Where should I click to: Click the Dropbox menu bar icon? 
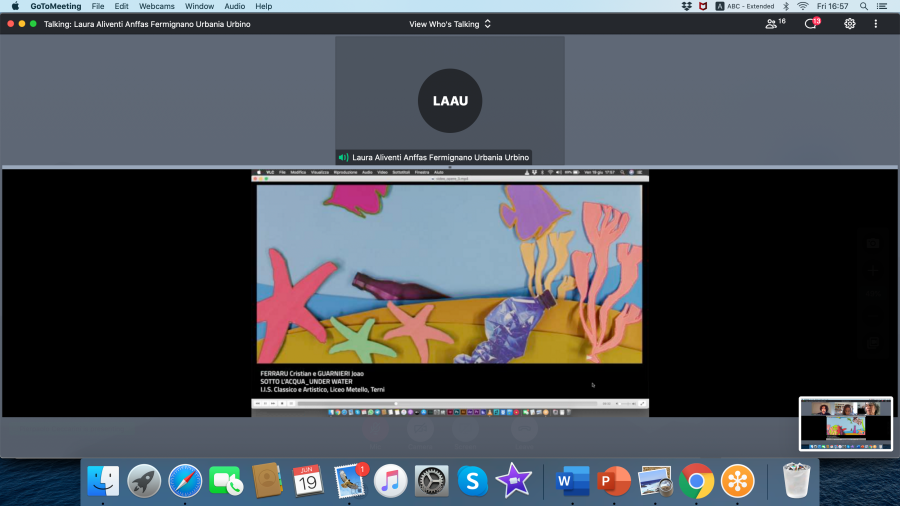[x=686, y=6]
